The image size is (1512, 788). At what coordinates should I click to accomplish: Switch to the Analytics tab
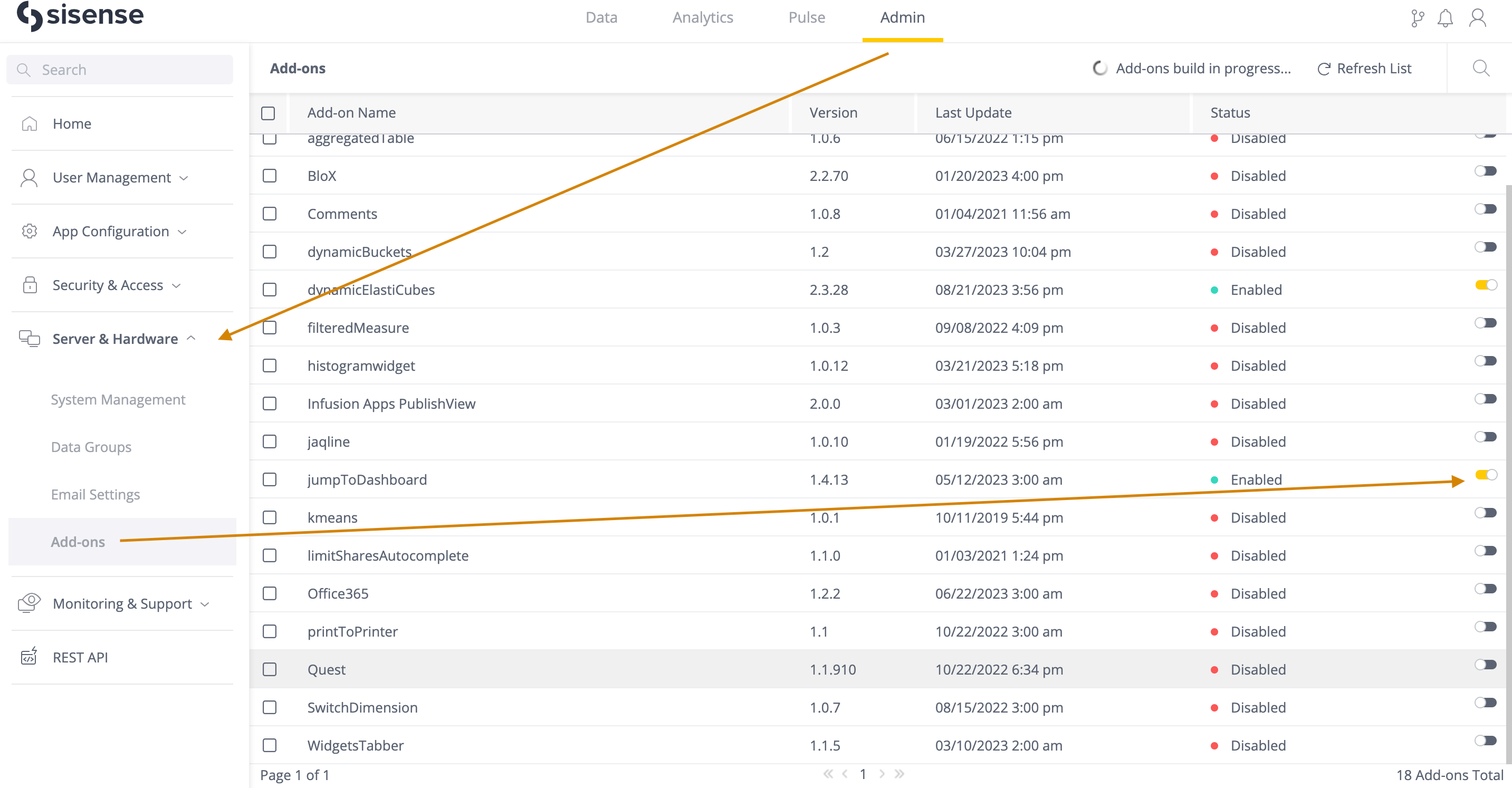703,17
